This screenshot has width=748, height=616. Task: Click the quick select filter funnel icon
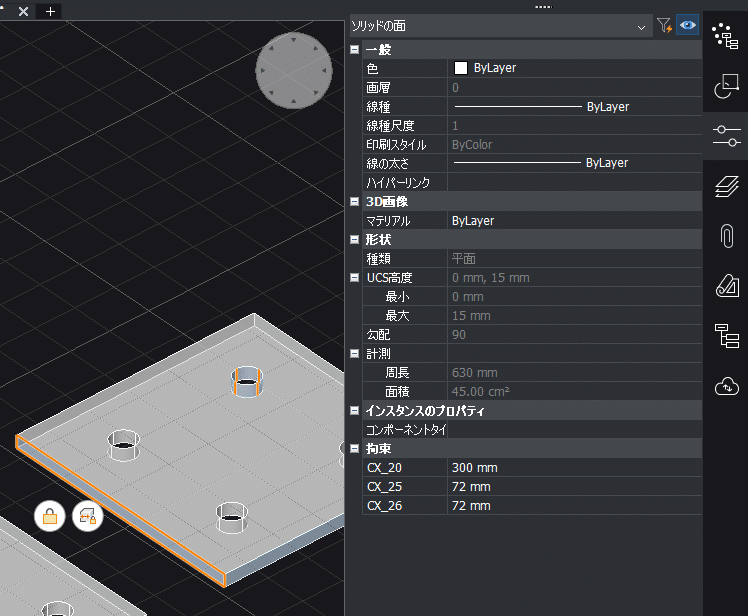pos(664,25)
